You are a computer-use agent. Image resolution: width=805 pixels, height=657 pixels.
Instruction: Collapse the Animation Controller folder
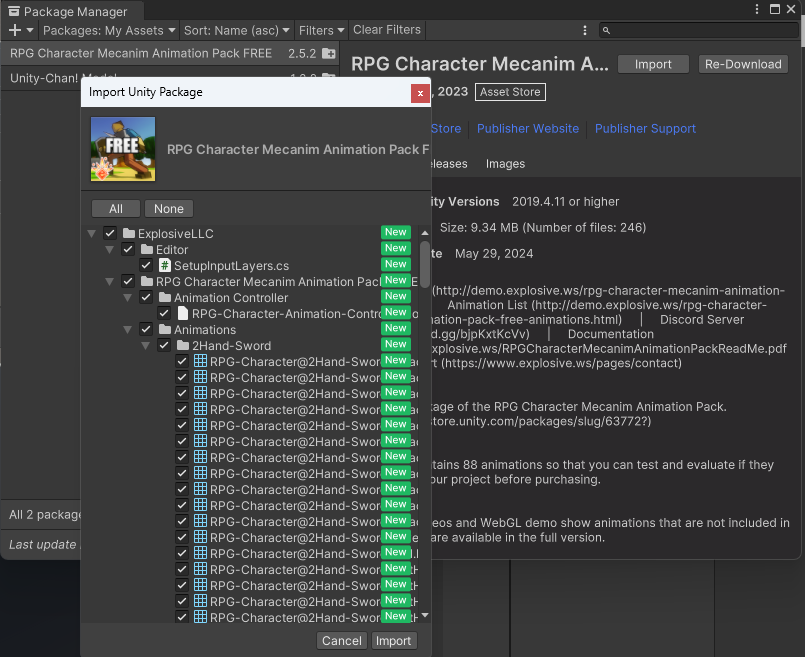point(127,297)
